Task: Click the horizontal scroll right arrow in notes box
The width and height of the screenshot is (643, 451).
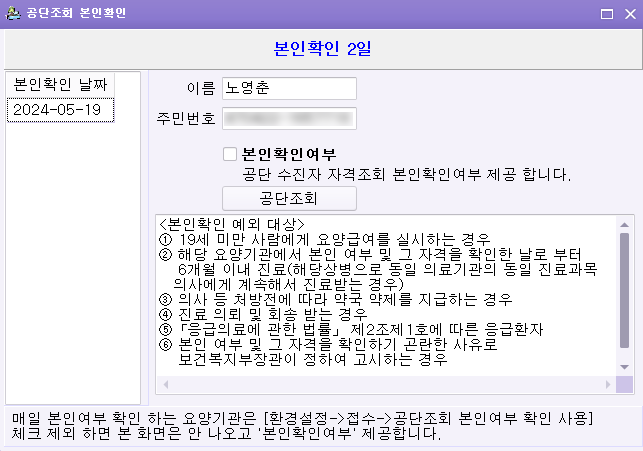Action: coord(606,385)
